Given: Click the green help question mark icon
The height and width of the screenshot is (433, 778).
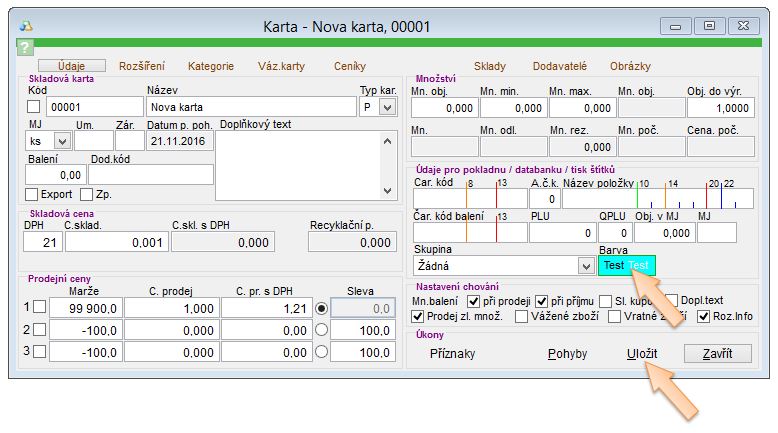Looking at the screenshot, I should 25,47.
